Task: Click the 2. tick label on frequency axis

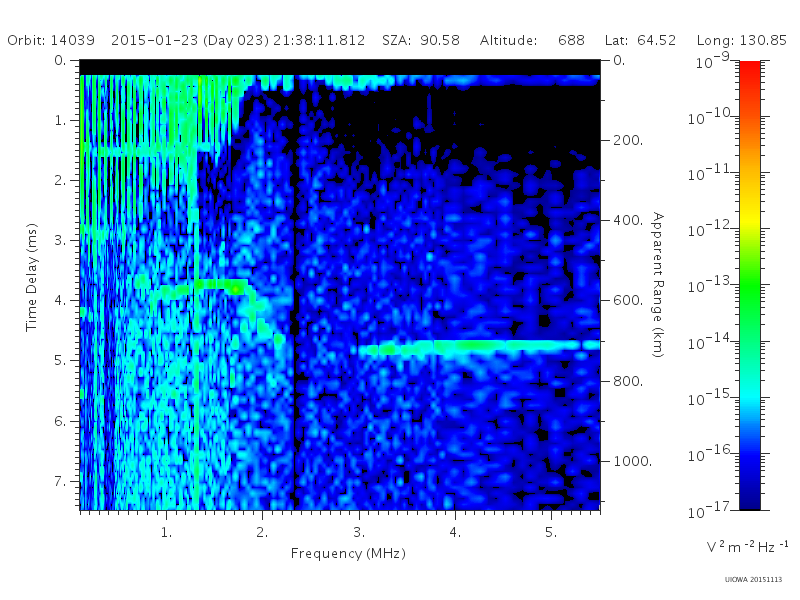Action: point(262,533)
